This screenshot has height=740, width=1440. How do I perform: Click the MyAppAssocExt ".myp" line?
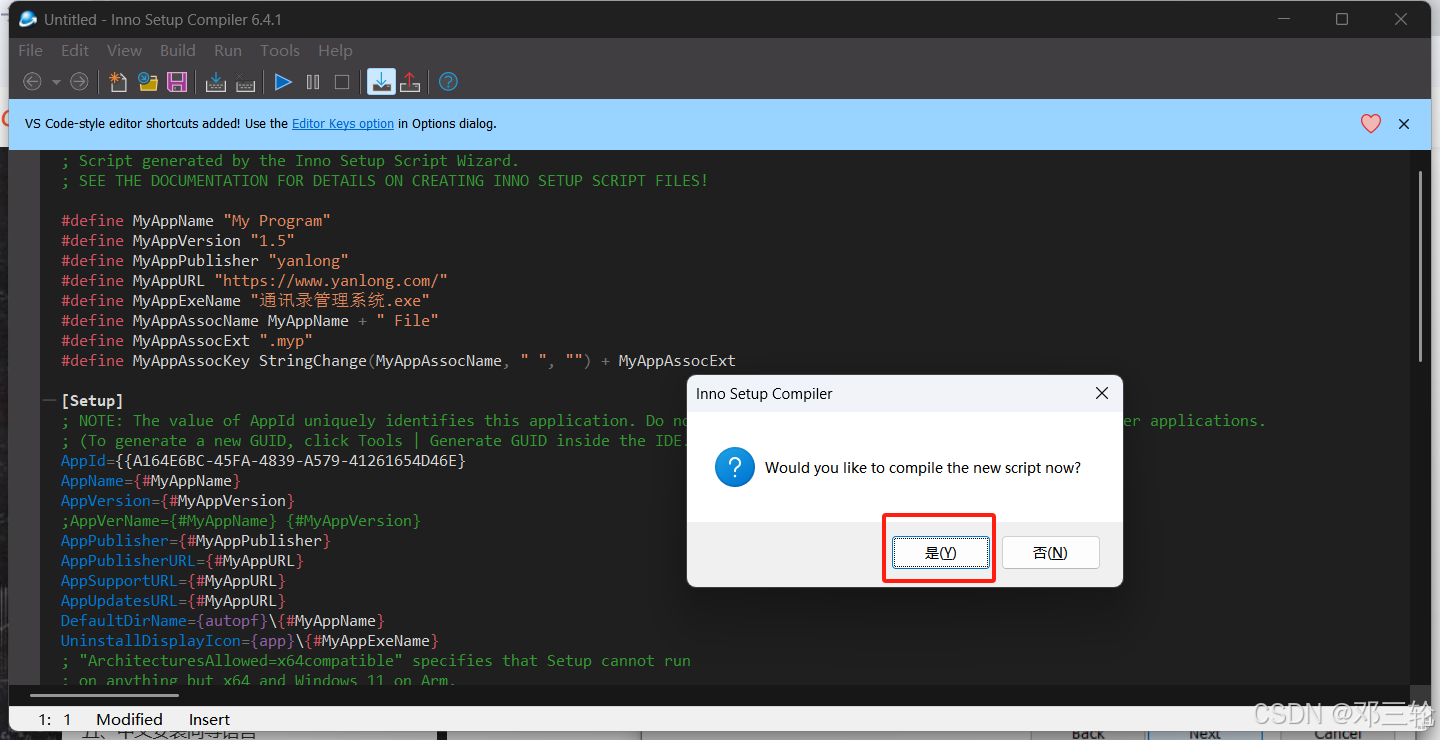[x=187, y=341]
